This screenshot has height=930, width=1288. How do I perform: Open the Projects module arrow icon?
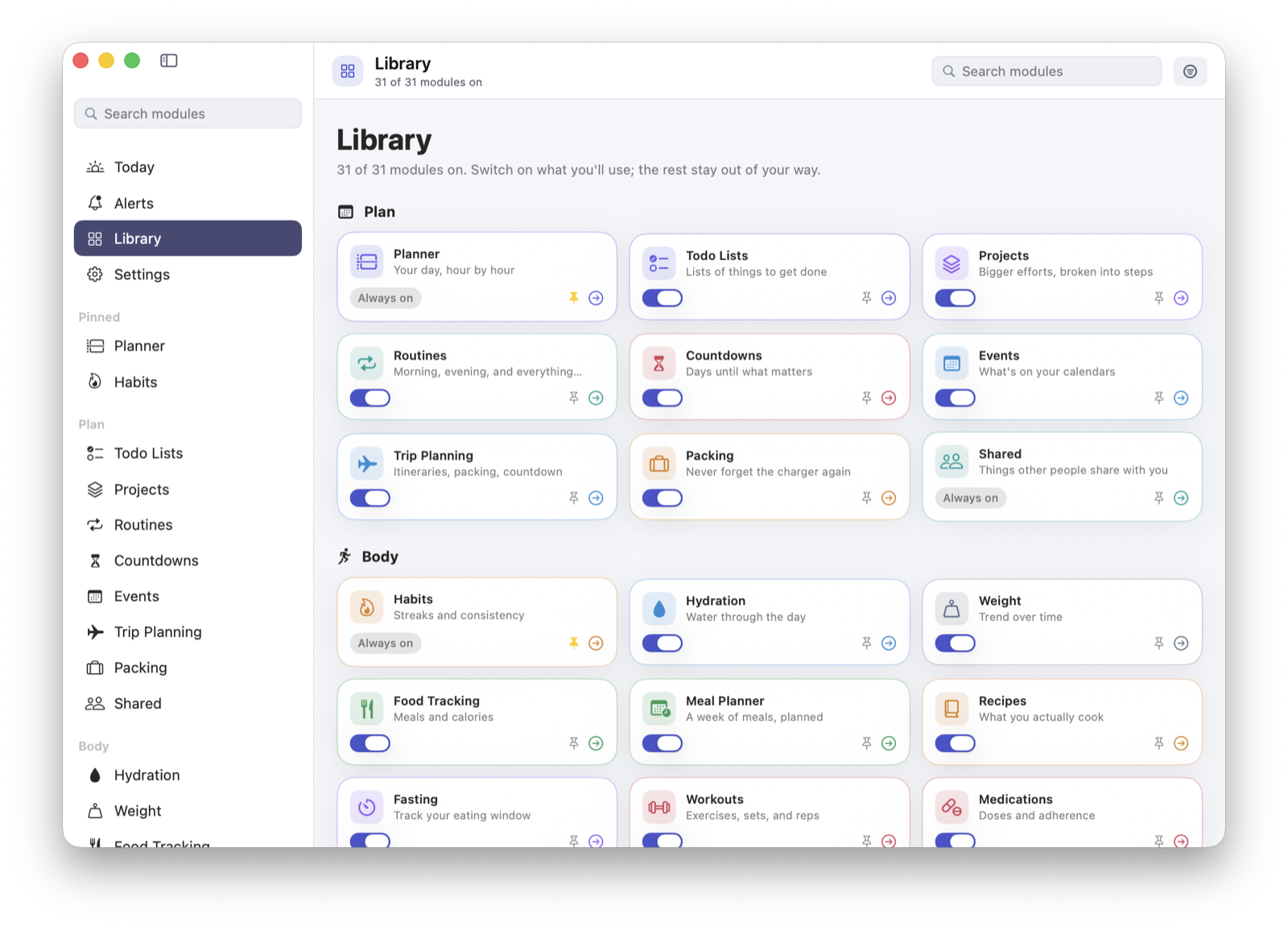click(1181, 298)
